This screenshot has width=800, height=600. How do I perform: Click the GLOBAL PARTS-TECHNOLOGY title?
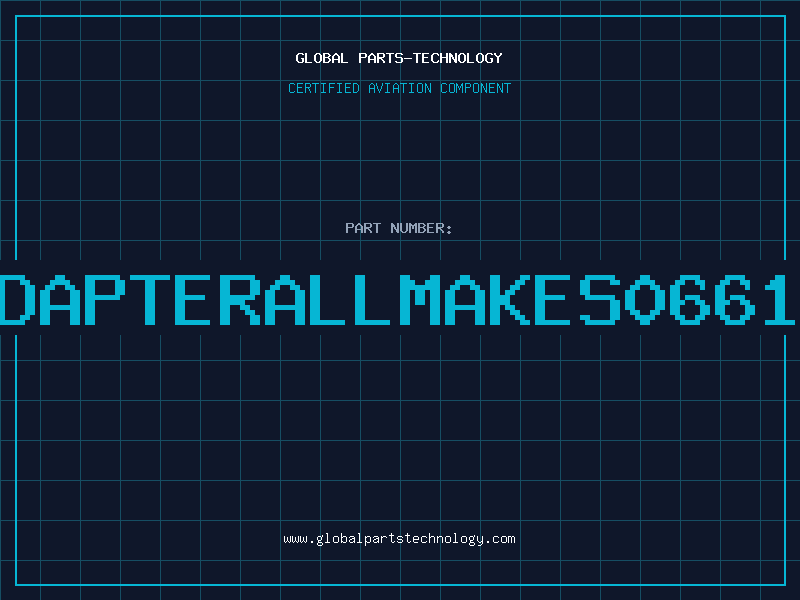point(399,58)
